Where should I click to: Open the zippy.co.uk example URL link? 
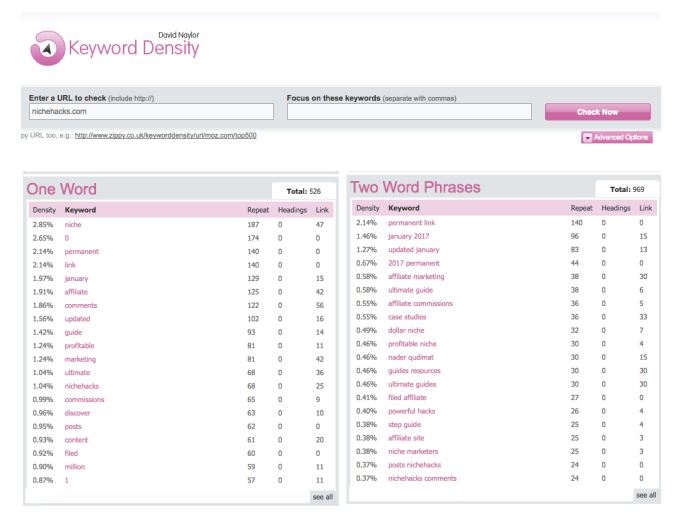point(166,135)
